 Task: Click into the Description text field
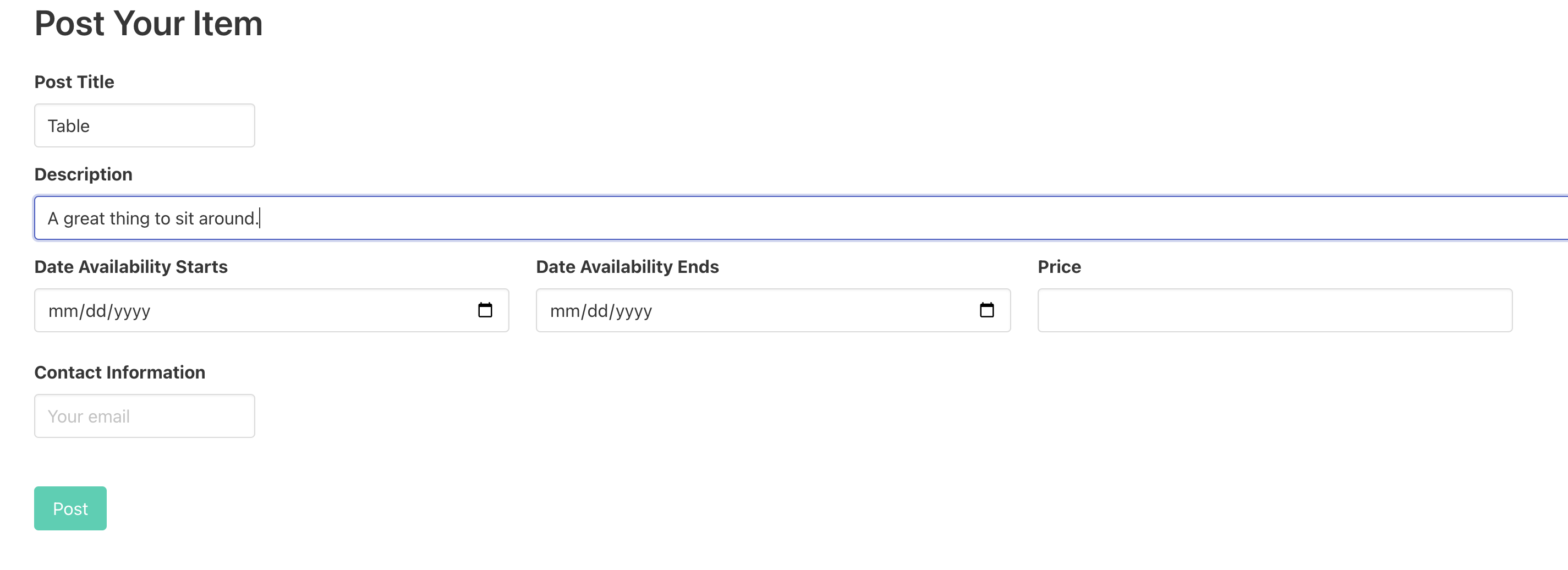click(x=791, y=218)
